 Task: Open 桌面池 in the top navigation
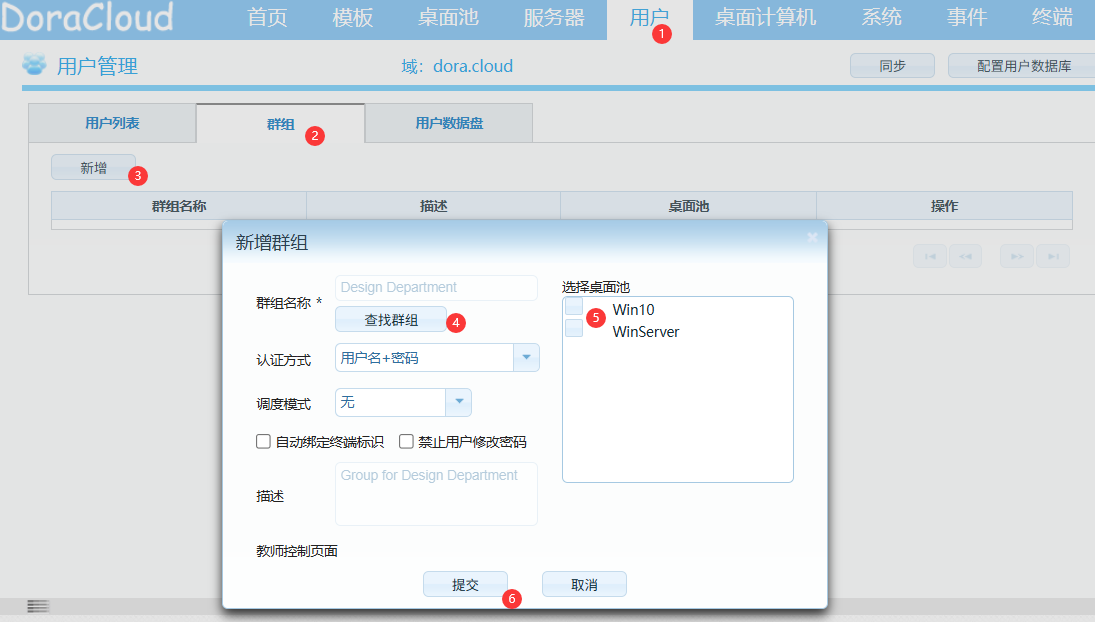[448, 18]
